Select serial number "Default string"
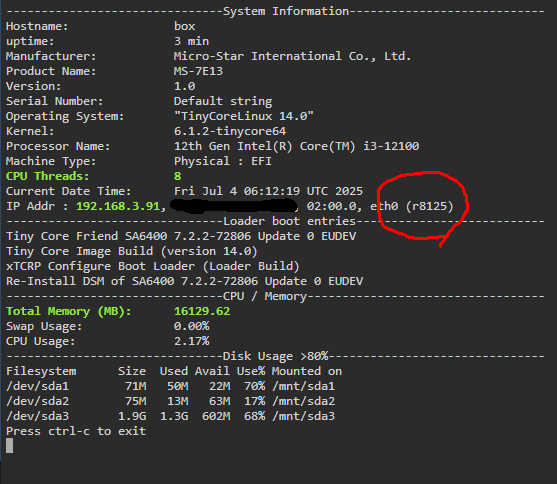The image size is (557, 484). tap(223, 101)
